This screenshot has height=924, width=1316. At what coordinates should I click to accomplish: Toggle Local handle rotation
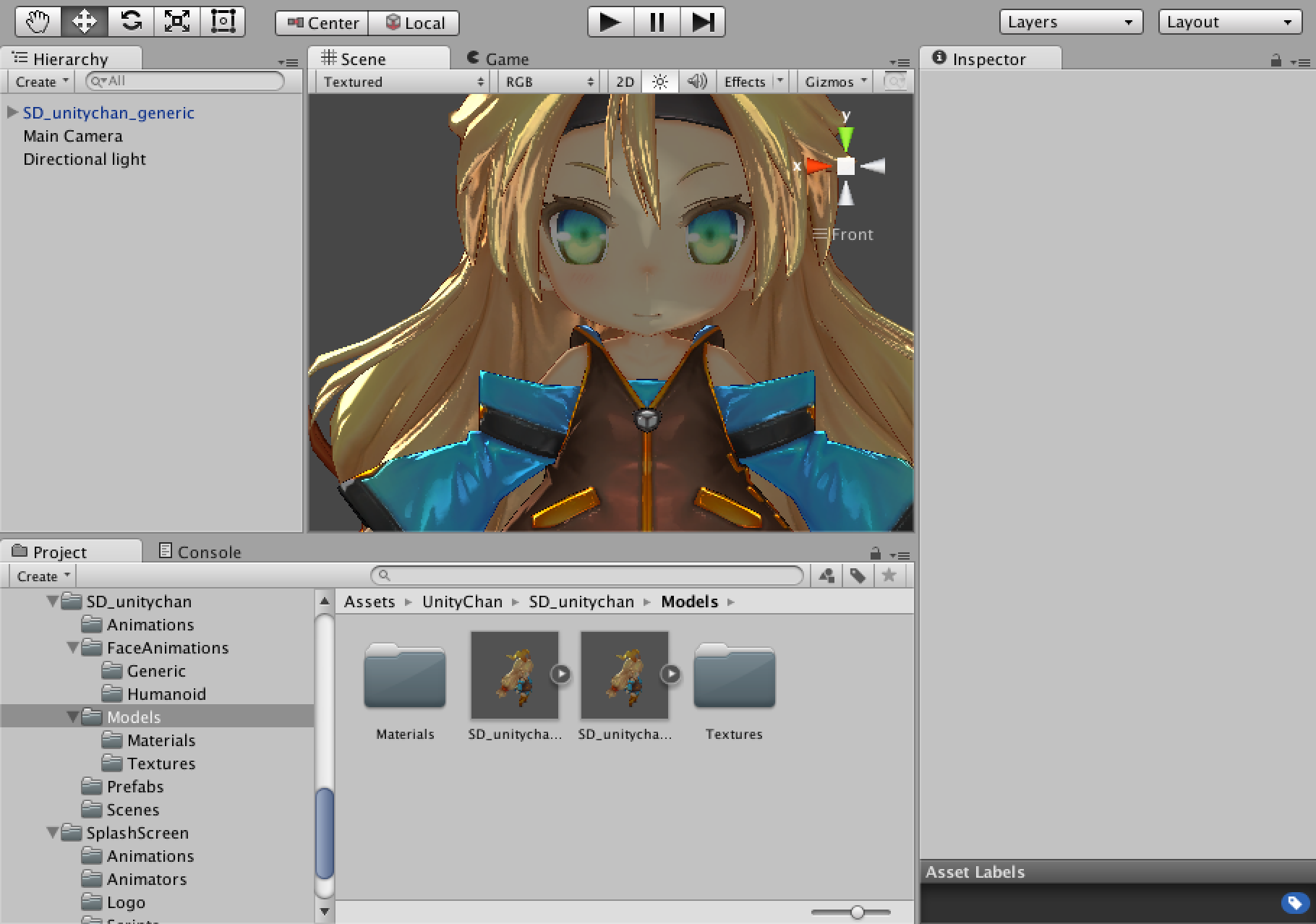(x=414, y=23)
